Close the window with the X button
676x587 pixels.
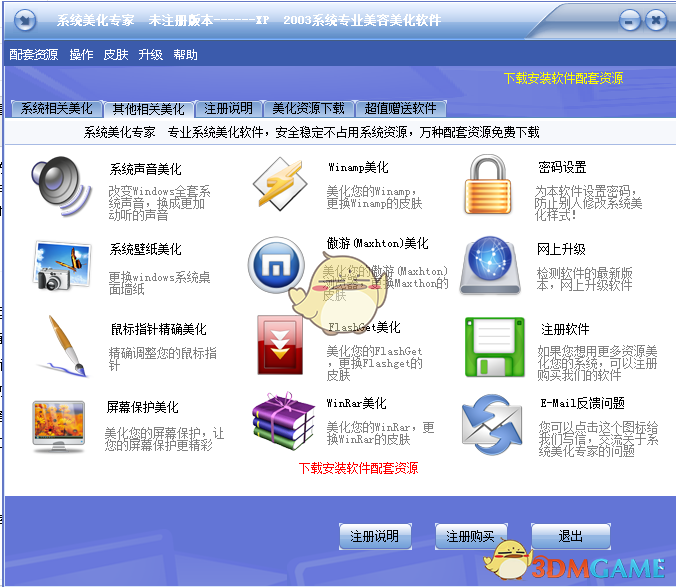(656, 20)
